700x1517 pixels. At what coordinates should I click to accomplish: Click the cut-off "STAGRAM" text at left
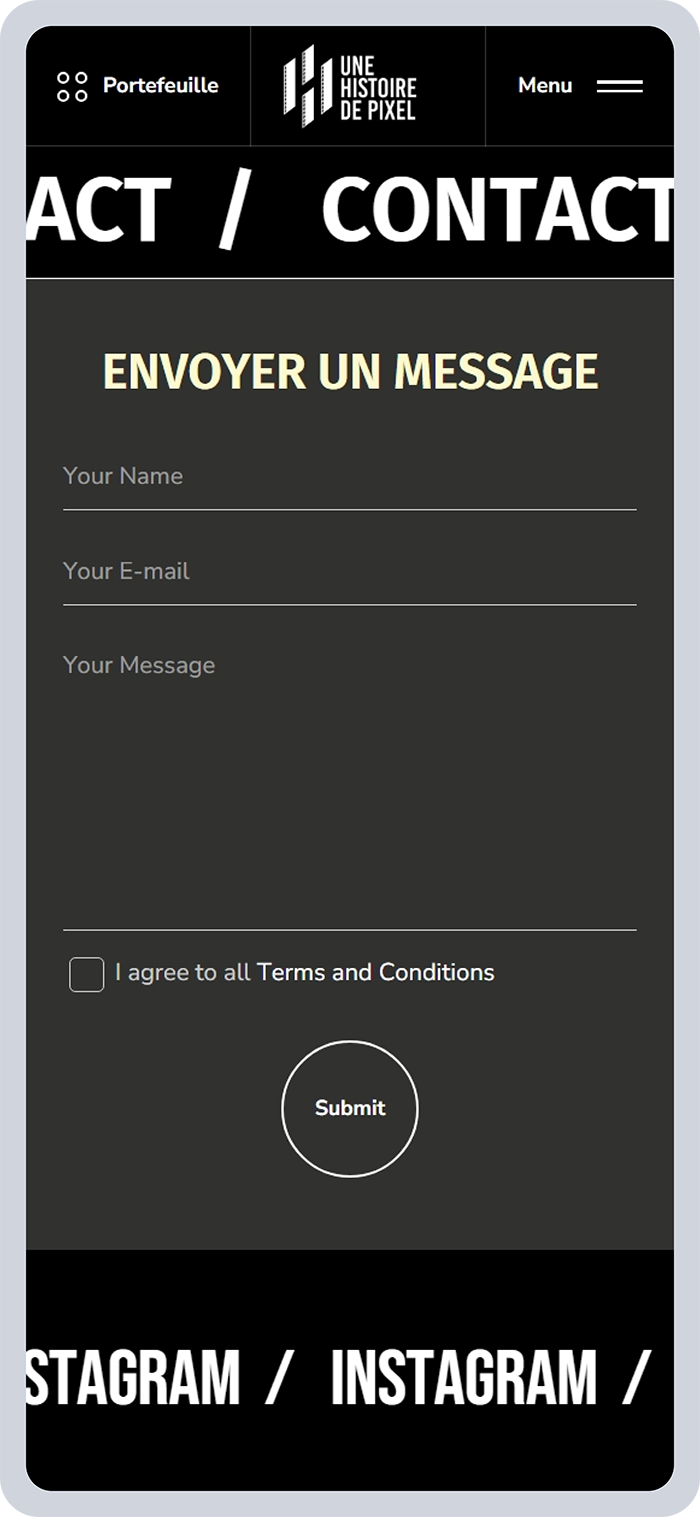pos(132,1377)
